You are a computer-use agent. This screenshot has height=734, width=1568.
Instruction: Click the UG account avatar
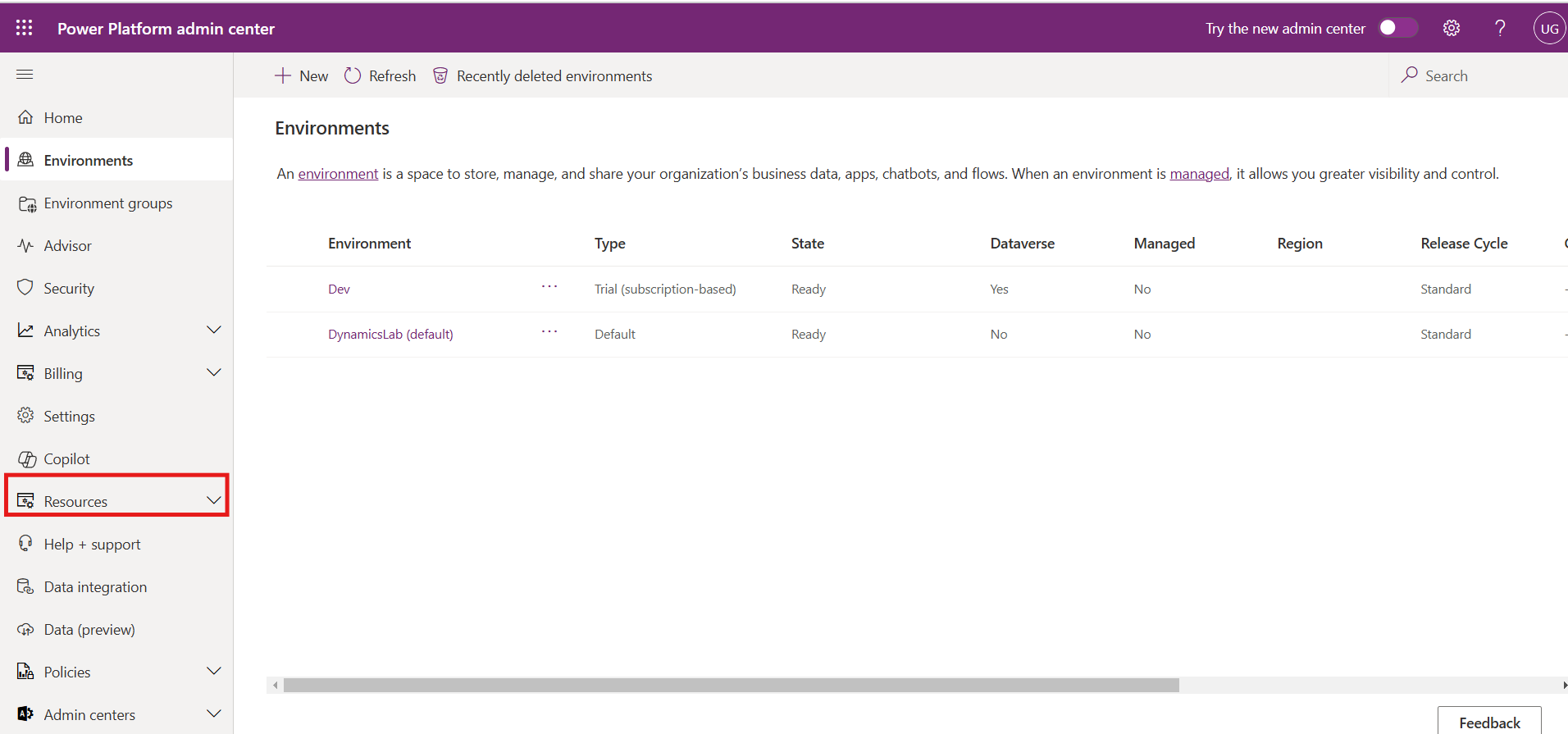tap(1548, 28)
